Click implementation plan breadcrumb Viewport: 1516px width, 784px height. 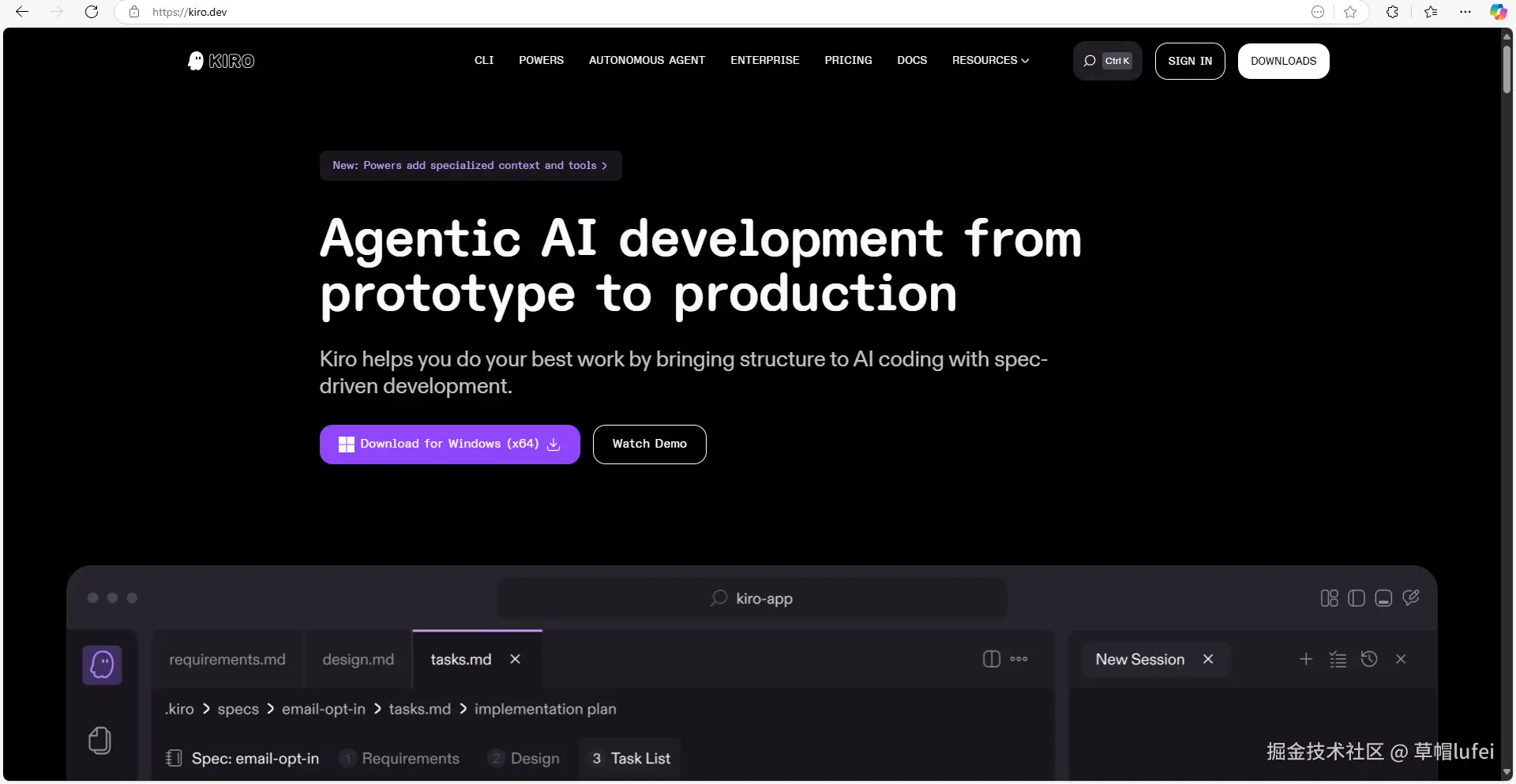click(546, 709)
